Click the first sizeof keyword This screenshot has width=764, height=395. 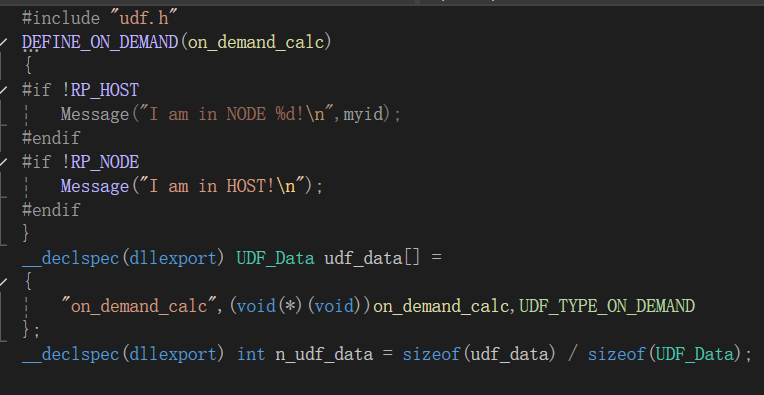click(x=431, y=354)
